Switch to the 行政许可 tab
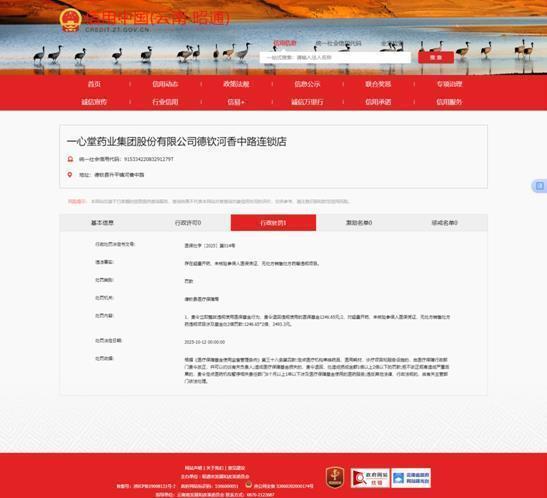This screenshot has height=498, width=547. click(188, 222)
